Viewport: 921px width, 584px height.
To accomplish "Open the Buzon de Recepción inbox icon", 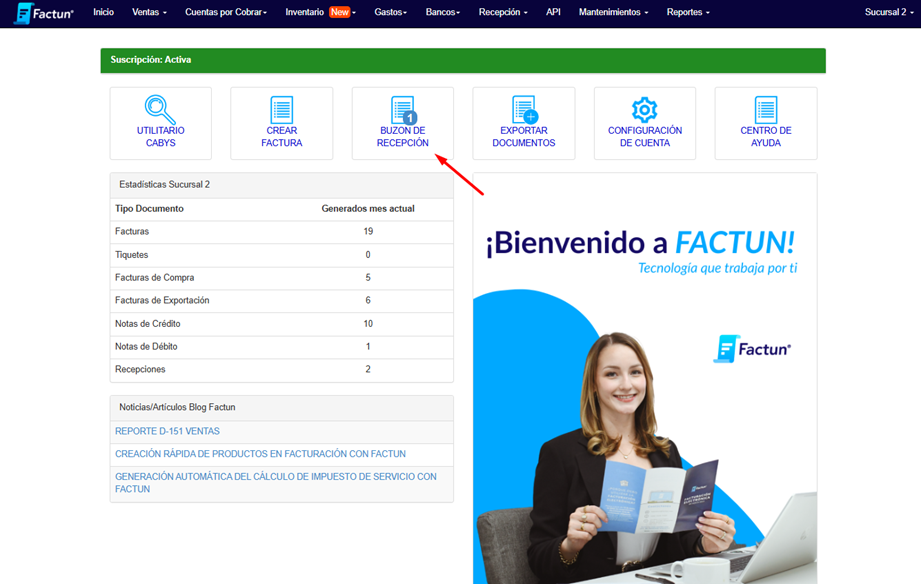I will pyautogui.click(x=404, y=110).
